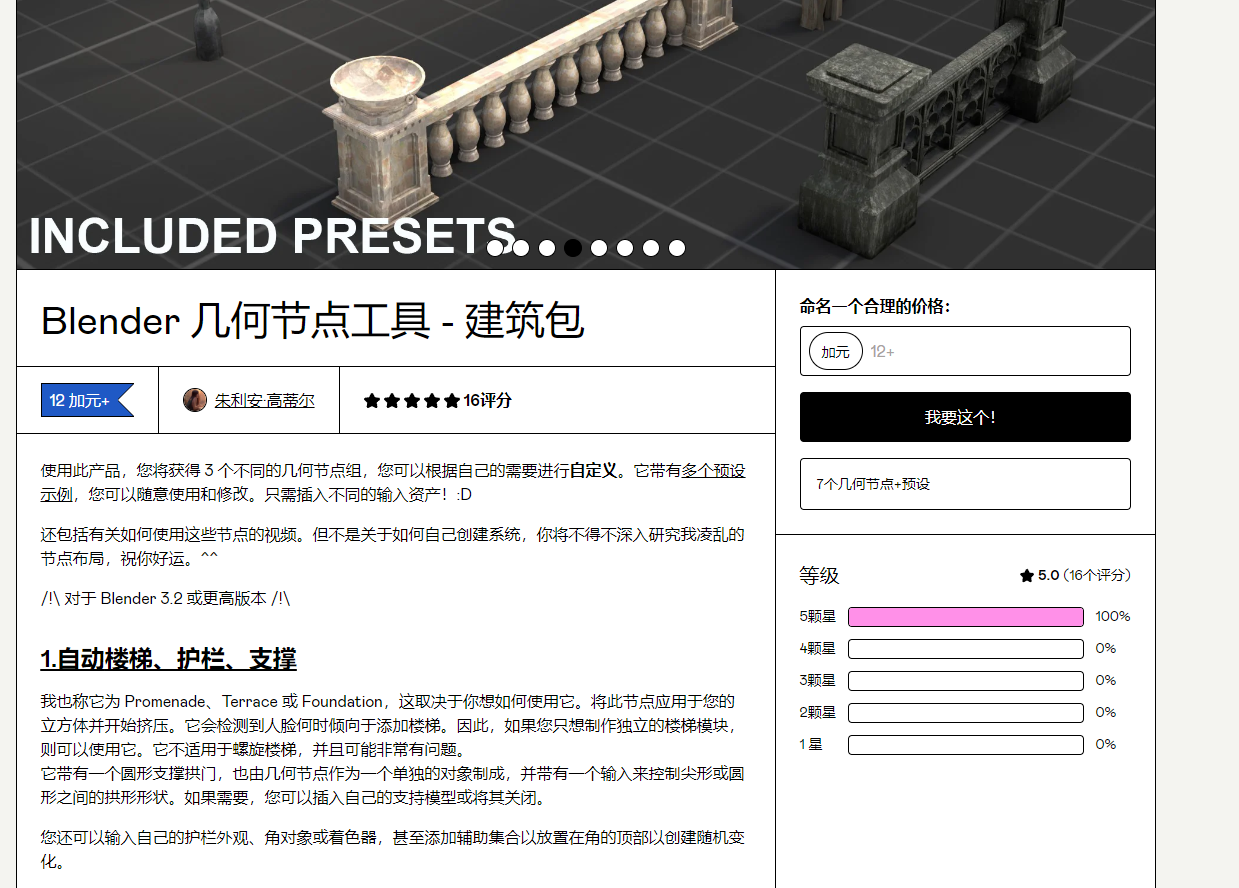The height and width of the screenshot is (888, 1239).
Task: Click the 16评分 rating count
Action: [488, 400]
